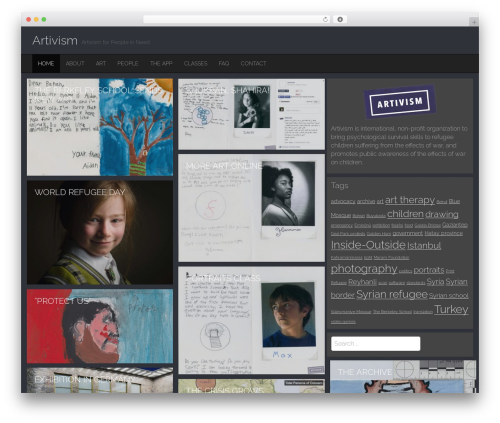
Task: Click the round icon right of the address bar
Action: click(340, 19)
